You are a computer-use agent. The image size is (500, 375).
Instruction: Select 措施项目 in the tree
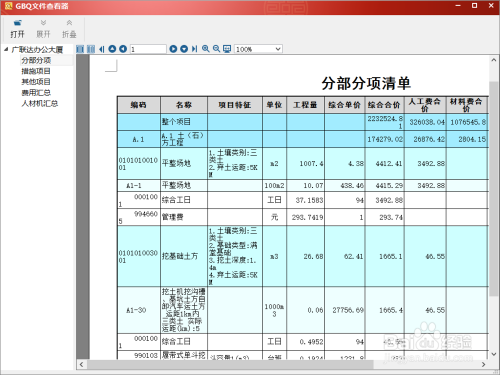click(36, 71)
